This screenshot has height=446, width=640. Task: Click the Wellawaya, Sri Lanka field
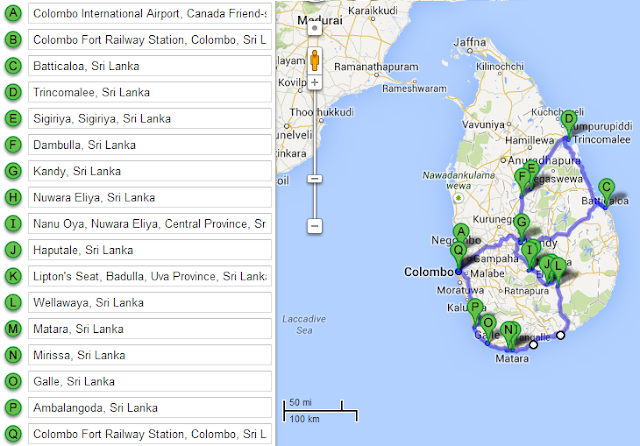tap(150, 302)
